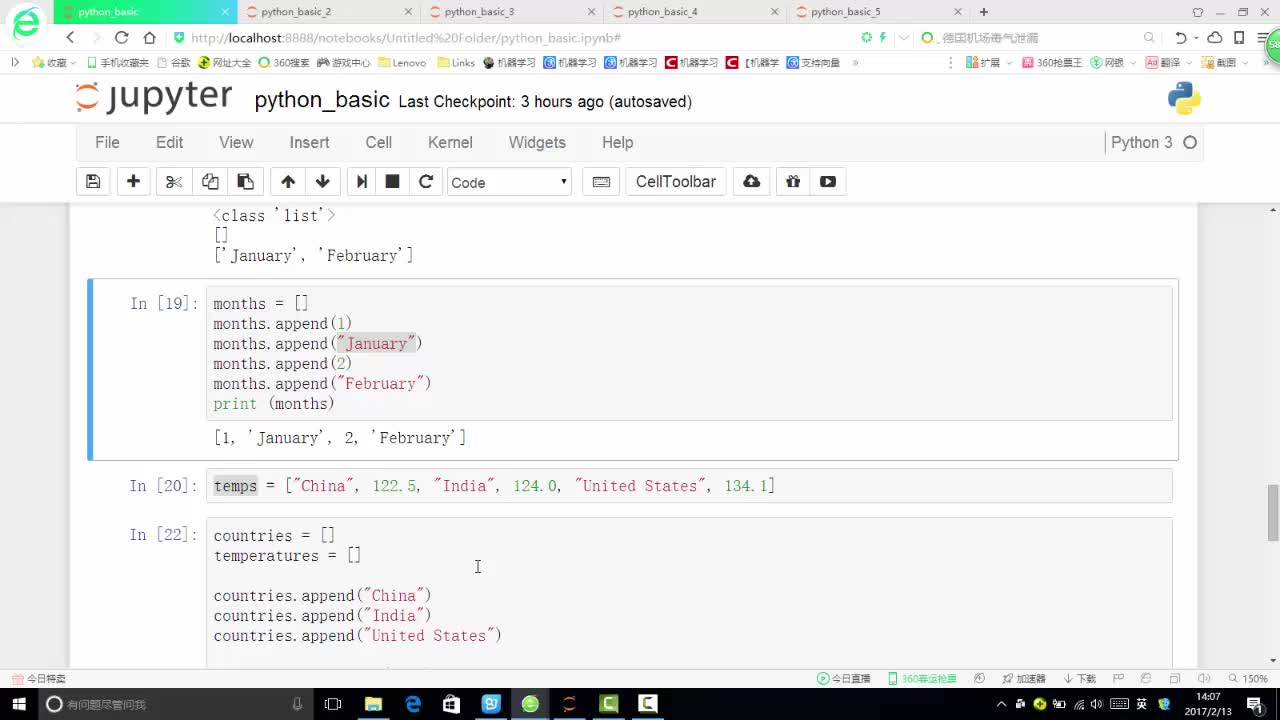Click the microphone icon in Cortana search
The height and width of the screenshot is (720, 1280).
click(x=297, y=704)
